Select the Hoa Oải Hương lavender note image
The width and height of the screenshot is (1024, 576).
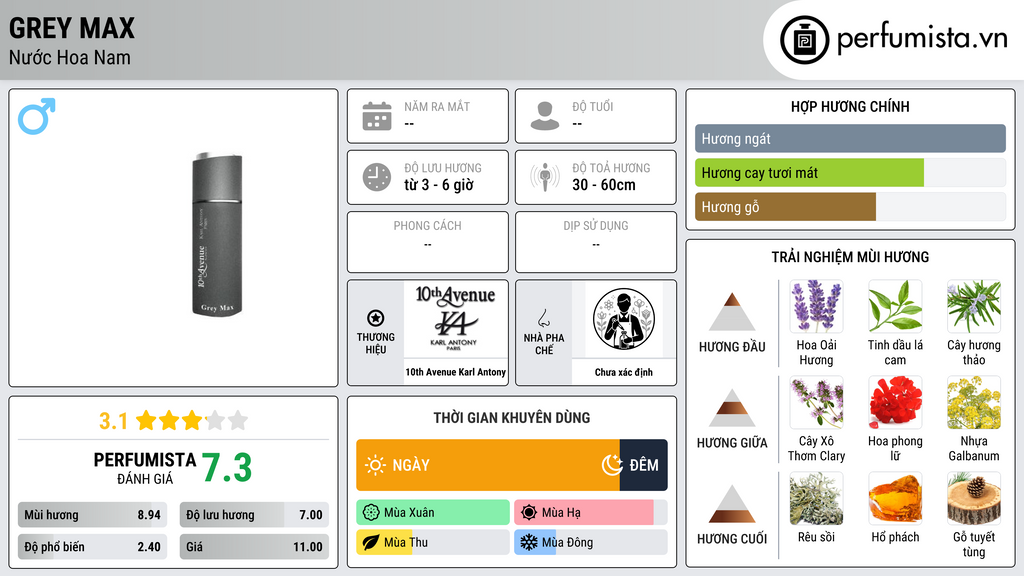coord(816,307)
